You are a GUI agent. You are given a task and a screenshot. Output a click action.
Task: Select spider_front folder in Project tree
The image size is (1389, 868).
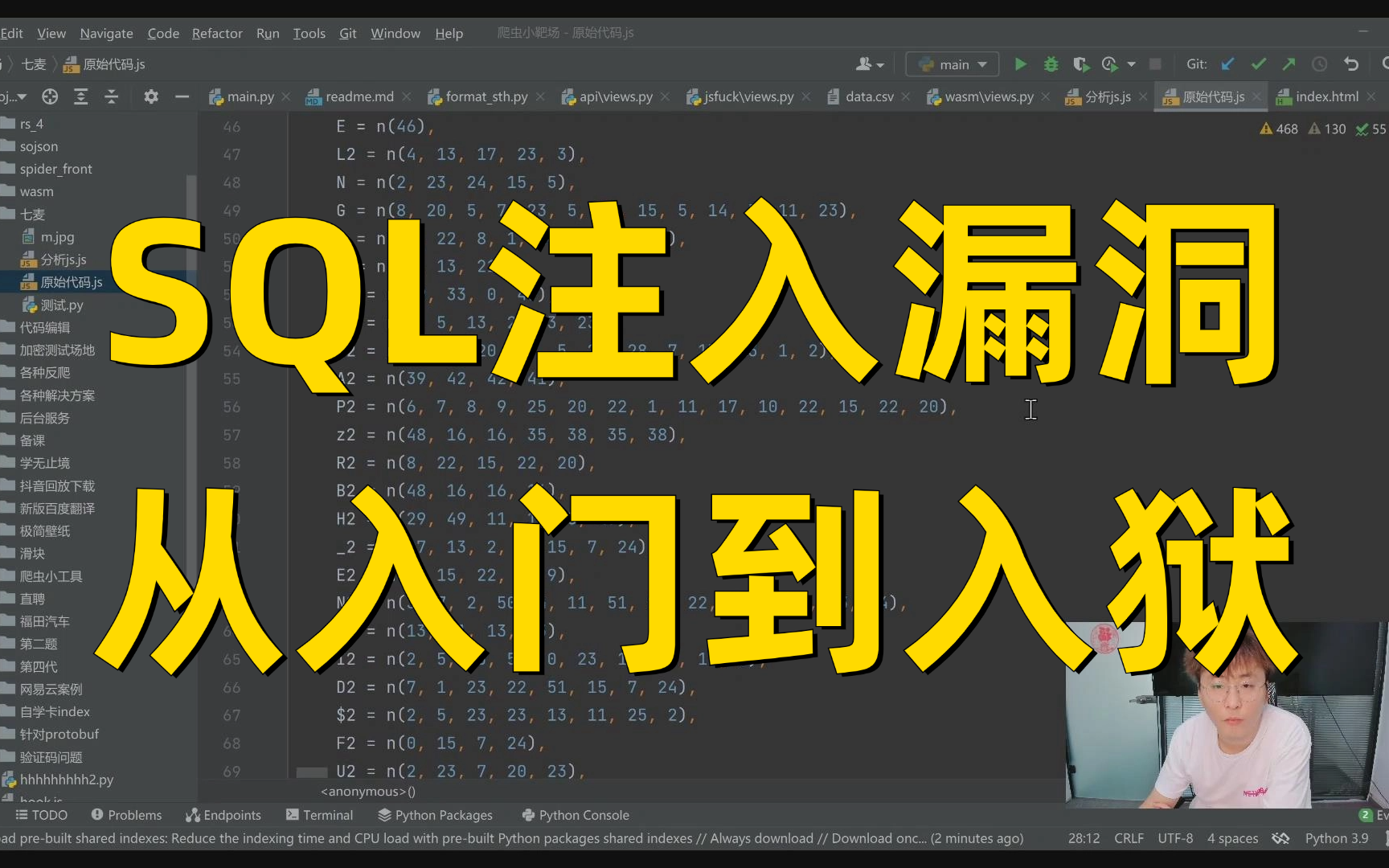coord(55,169)
